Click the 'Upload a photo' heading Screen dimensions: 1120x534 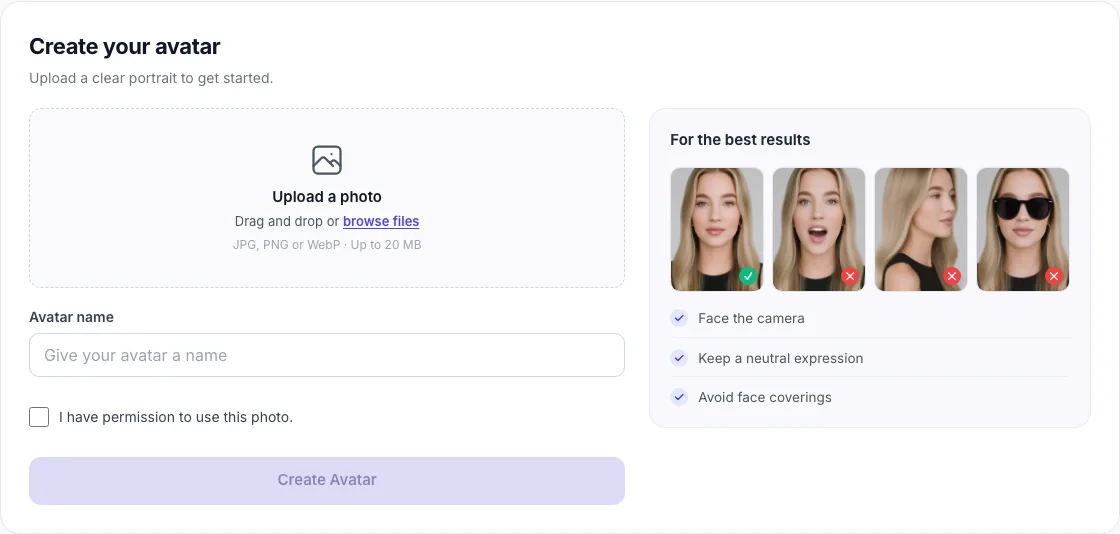click(327, 197)
